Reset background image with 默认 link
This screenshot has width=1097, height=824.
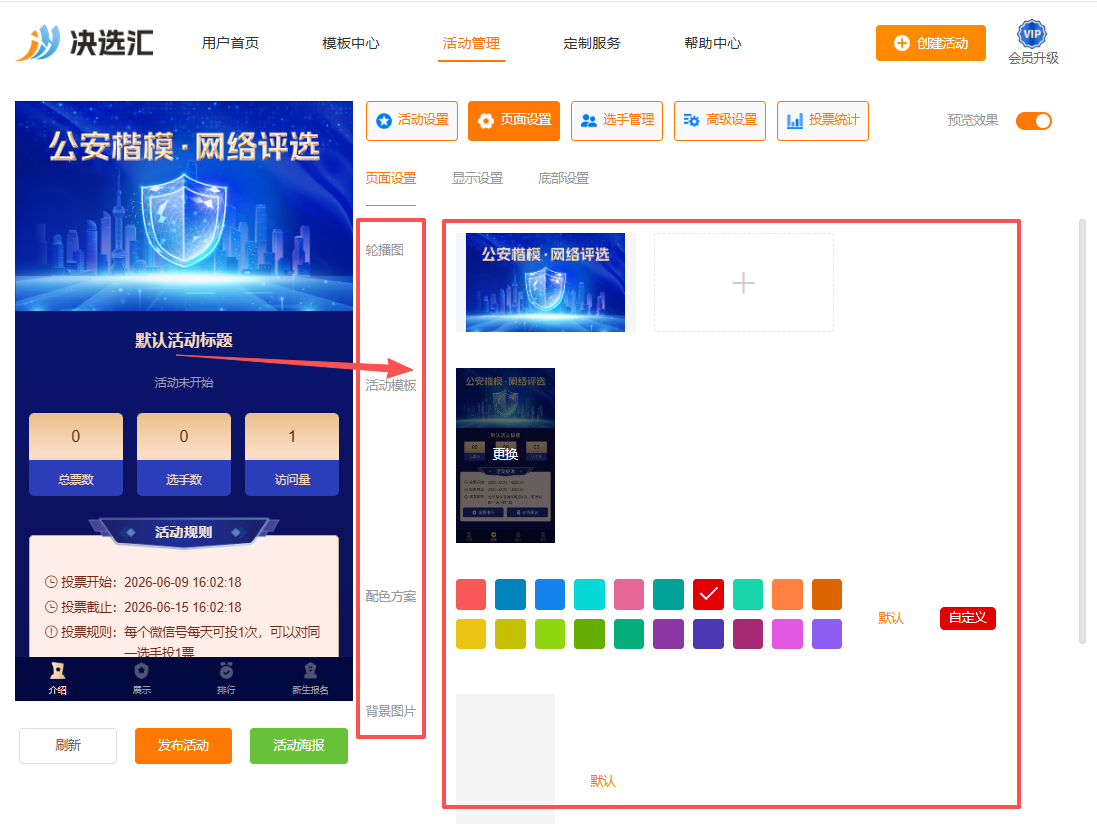click(x=602, y=781)
